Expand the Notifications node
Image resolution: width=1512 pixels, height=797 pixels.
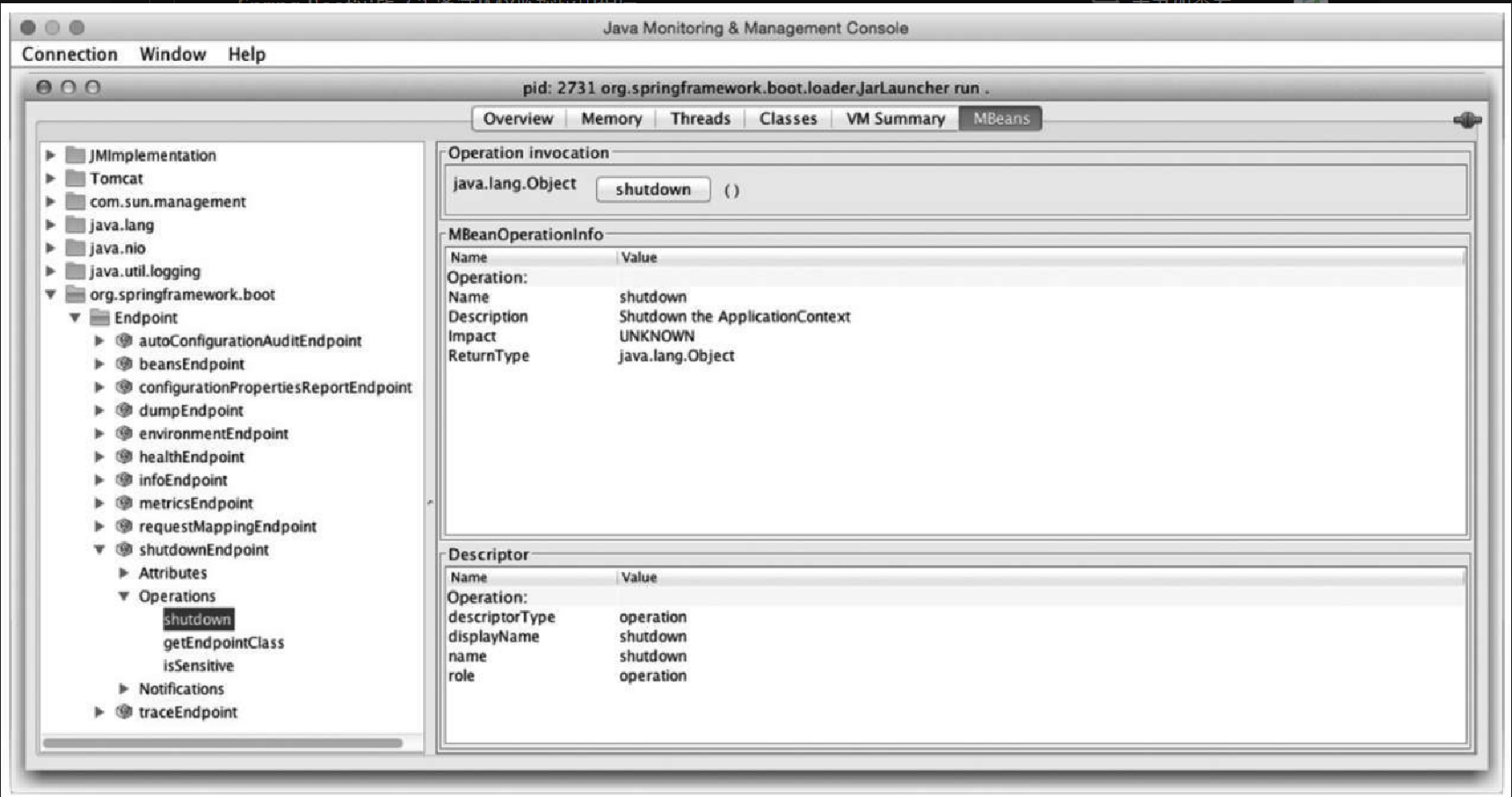tap(123, 689)
